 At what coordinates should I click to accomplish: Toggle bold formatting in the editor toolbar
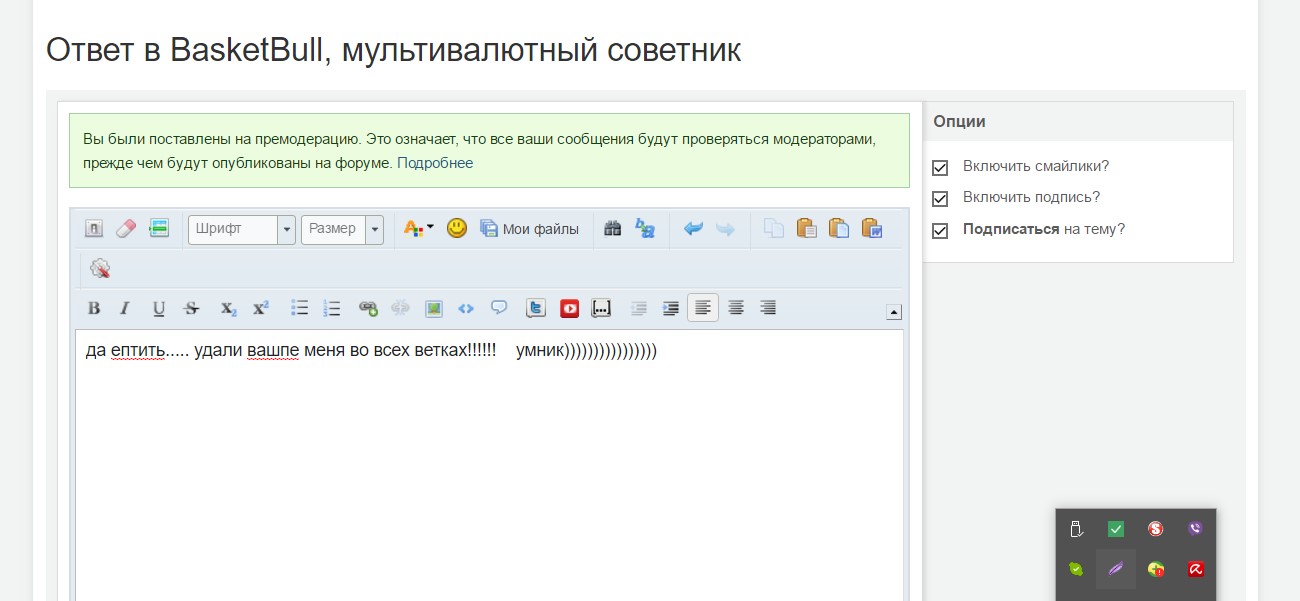(x=94, y=308)
